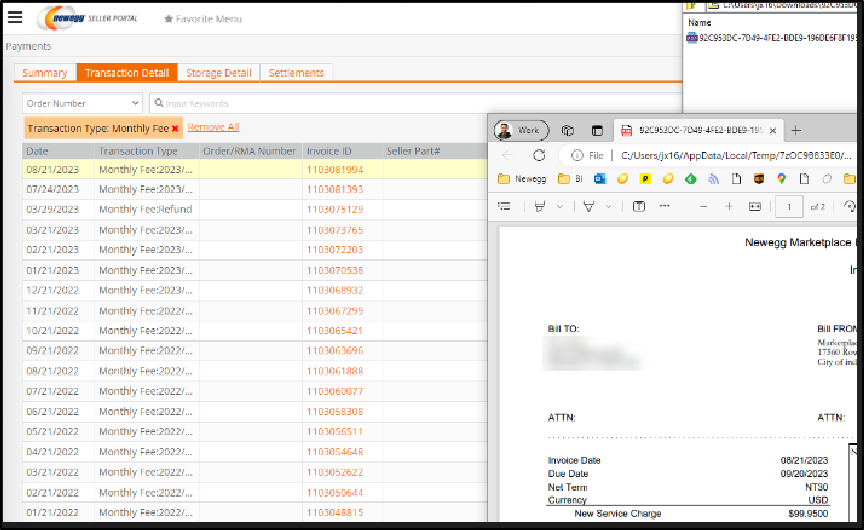
Task: Click the Newegg Seller Portal logo
Action: (x=88, y=18)
